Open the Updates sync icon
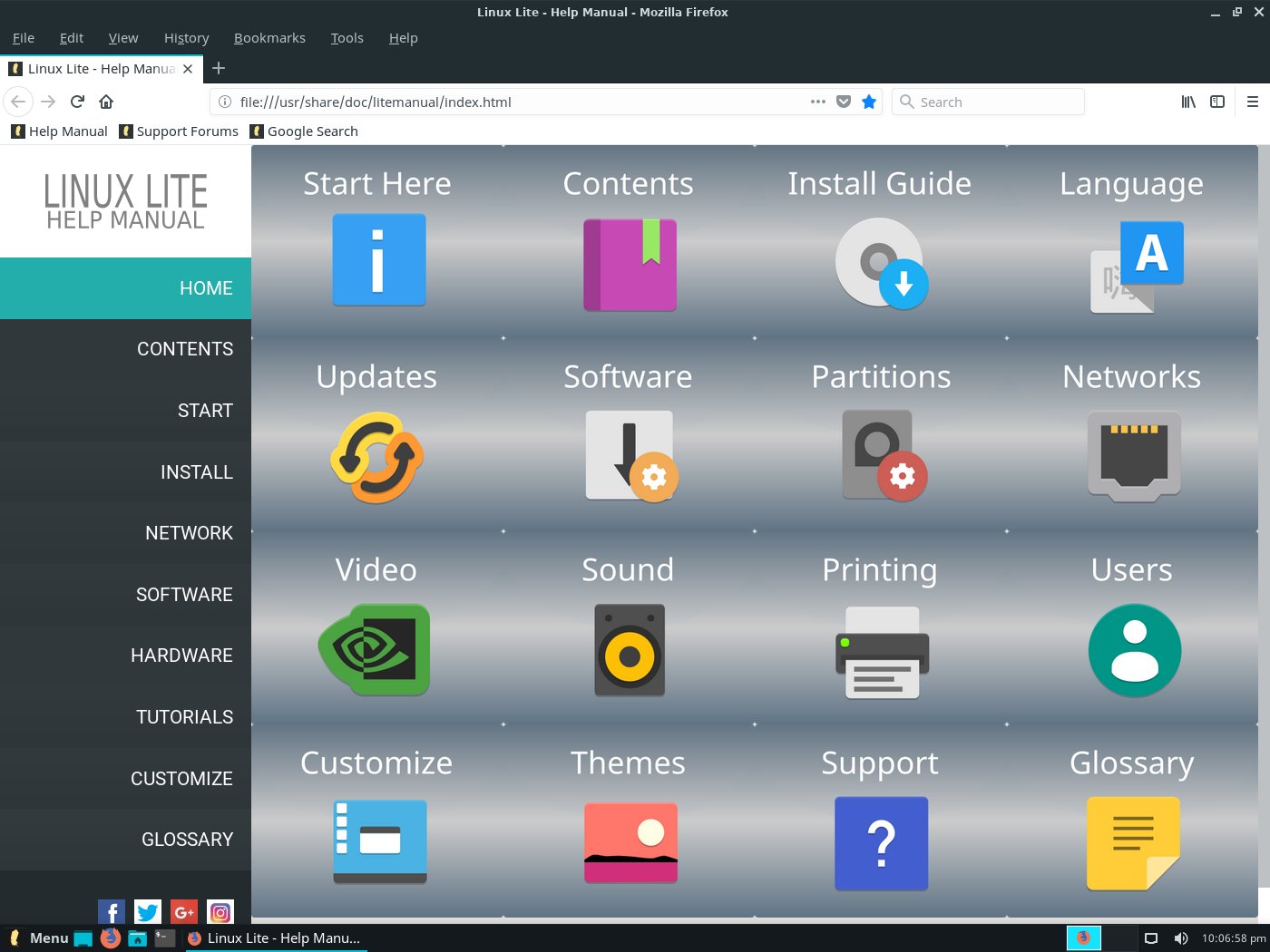This screenshot has width=1270, height=952. (x=376, y=458)
